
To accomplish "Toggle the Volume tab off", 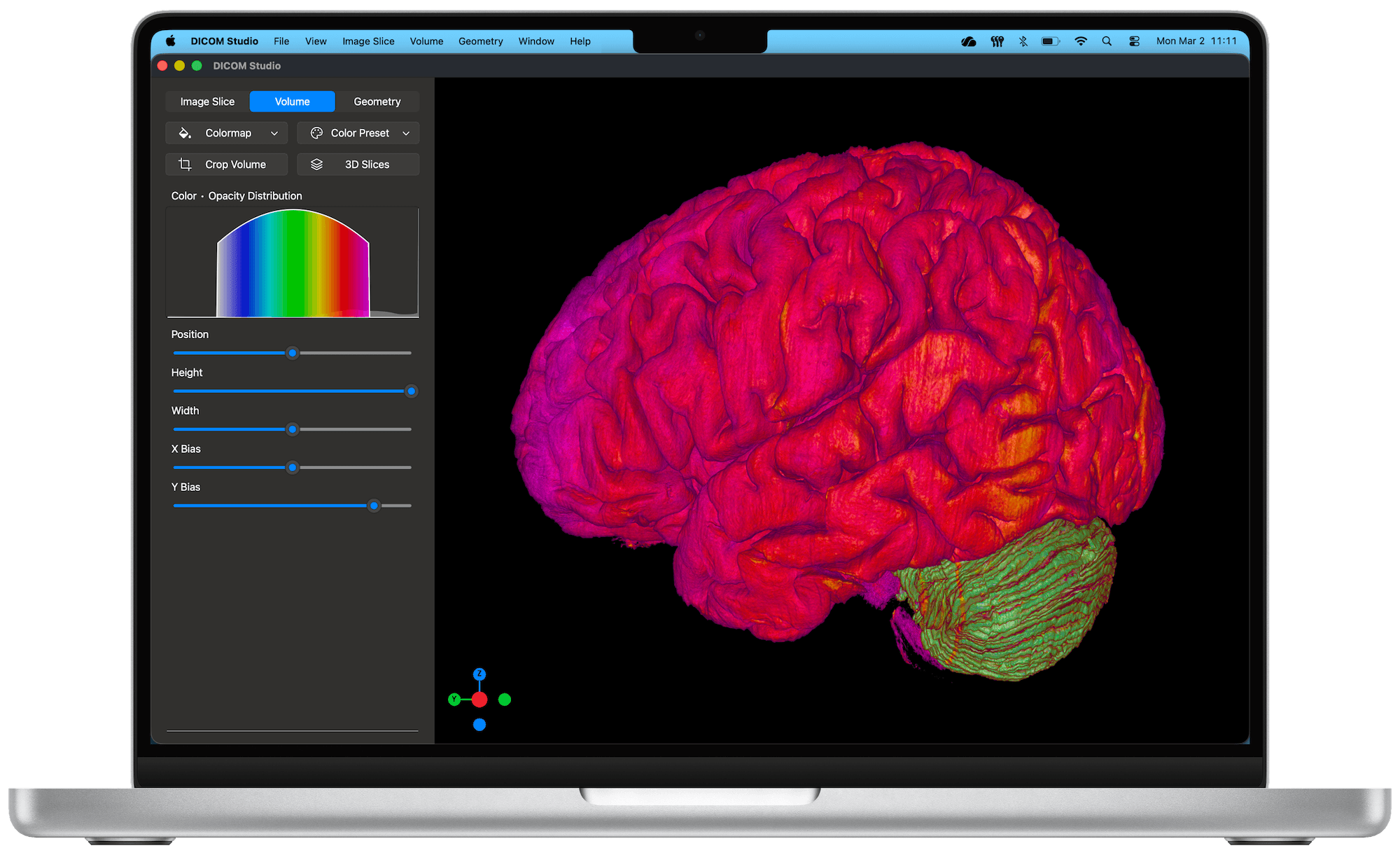I will tap(292, 101).
